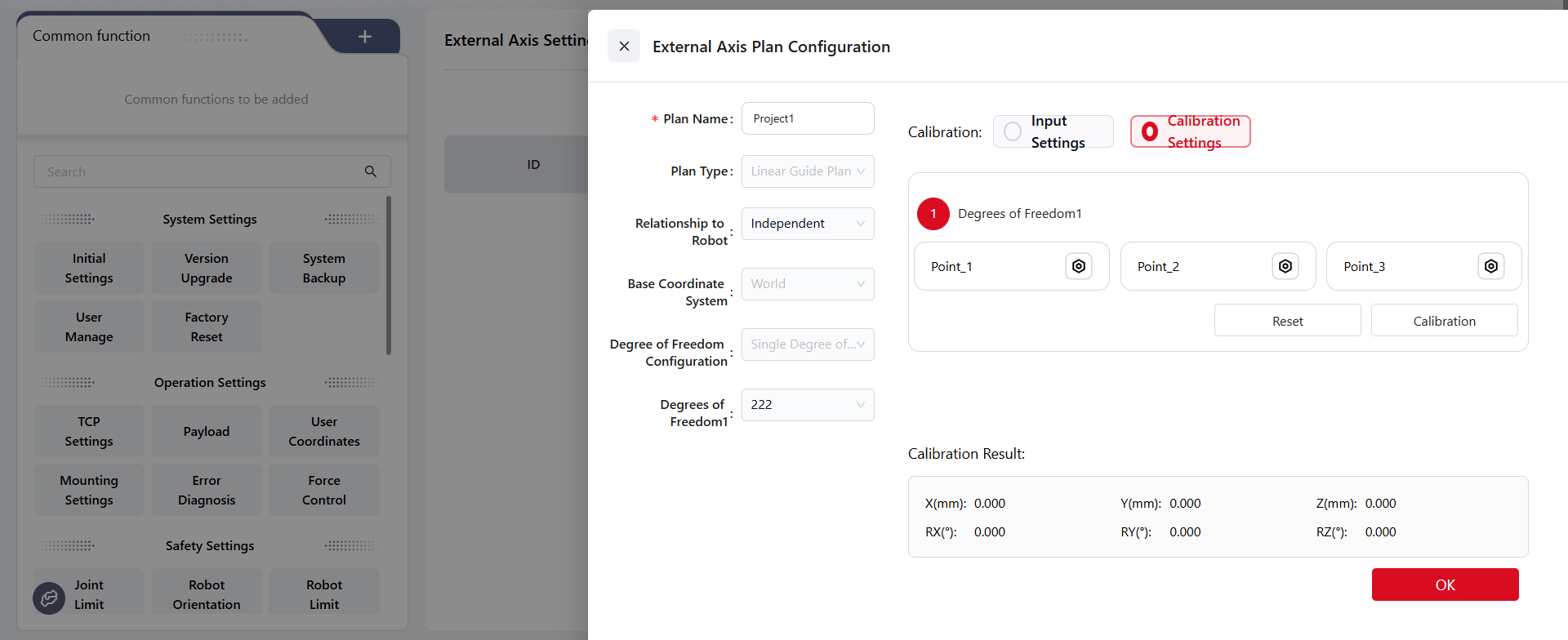Select the Input Settings radio option
The image size is (1568, 640).
click(x=1013, y=131)
